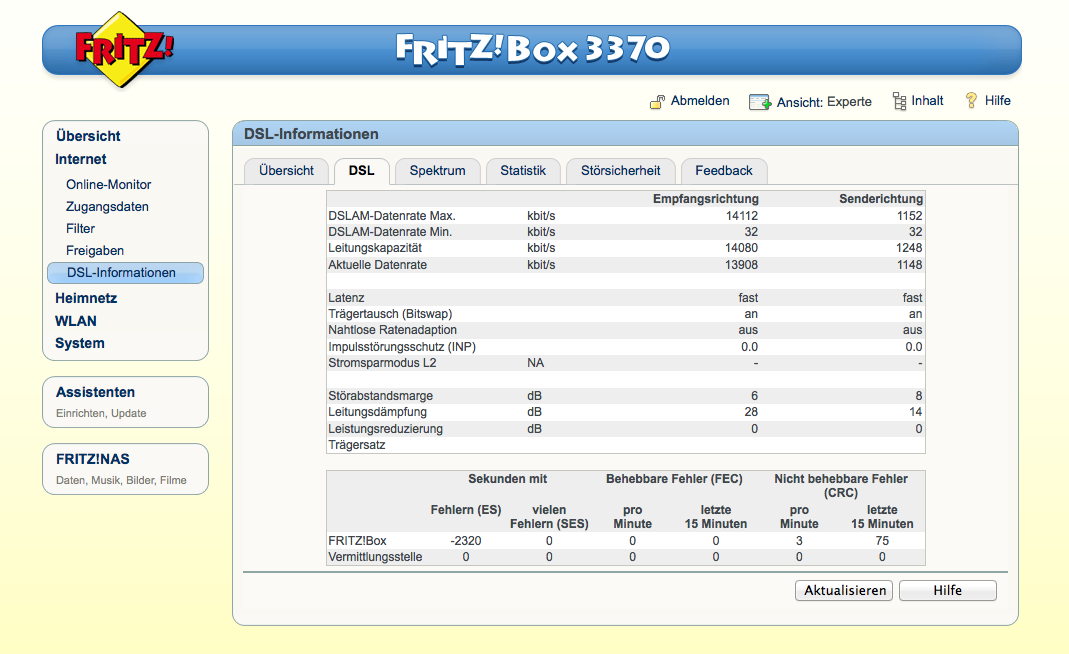Select the DSL tab
The image size is (1069, 654).
pyautogui.click(x=361, y=171)
